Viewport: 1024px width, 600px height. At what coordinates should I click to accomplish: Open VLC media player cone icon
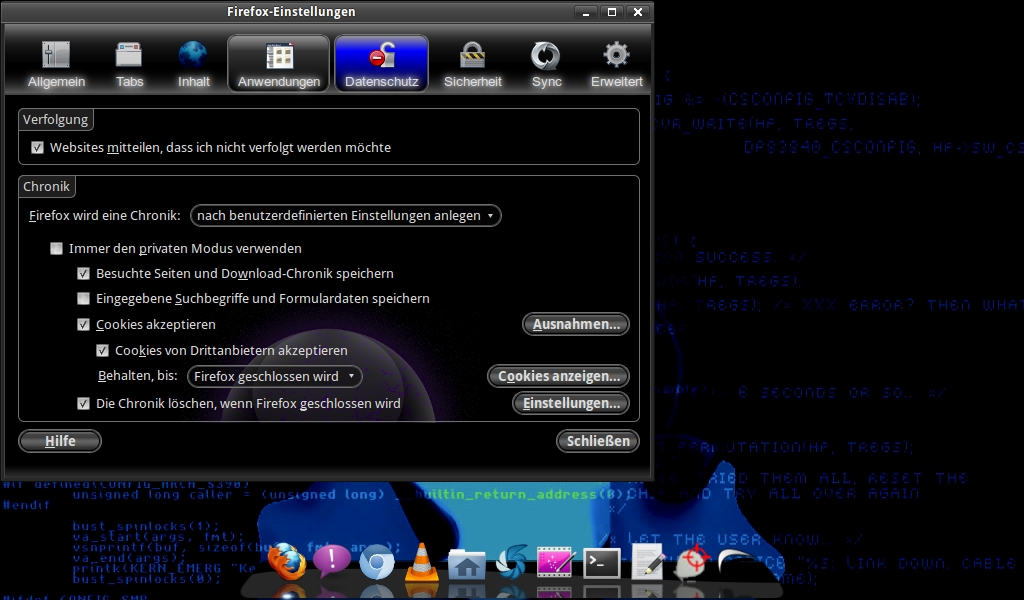[422, 562]
